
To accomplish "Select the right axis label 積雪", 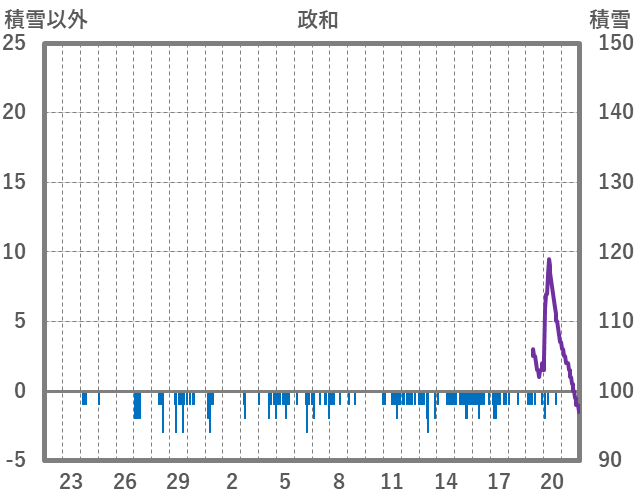I will pyautogui.click(x=609, y=20).
